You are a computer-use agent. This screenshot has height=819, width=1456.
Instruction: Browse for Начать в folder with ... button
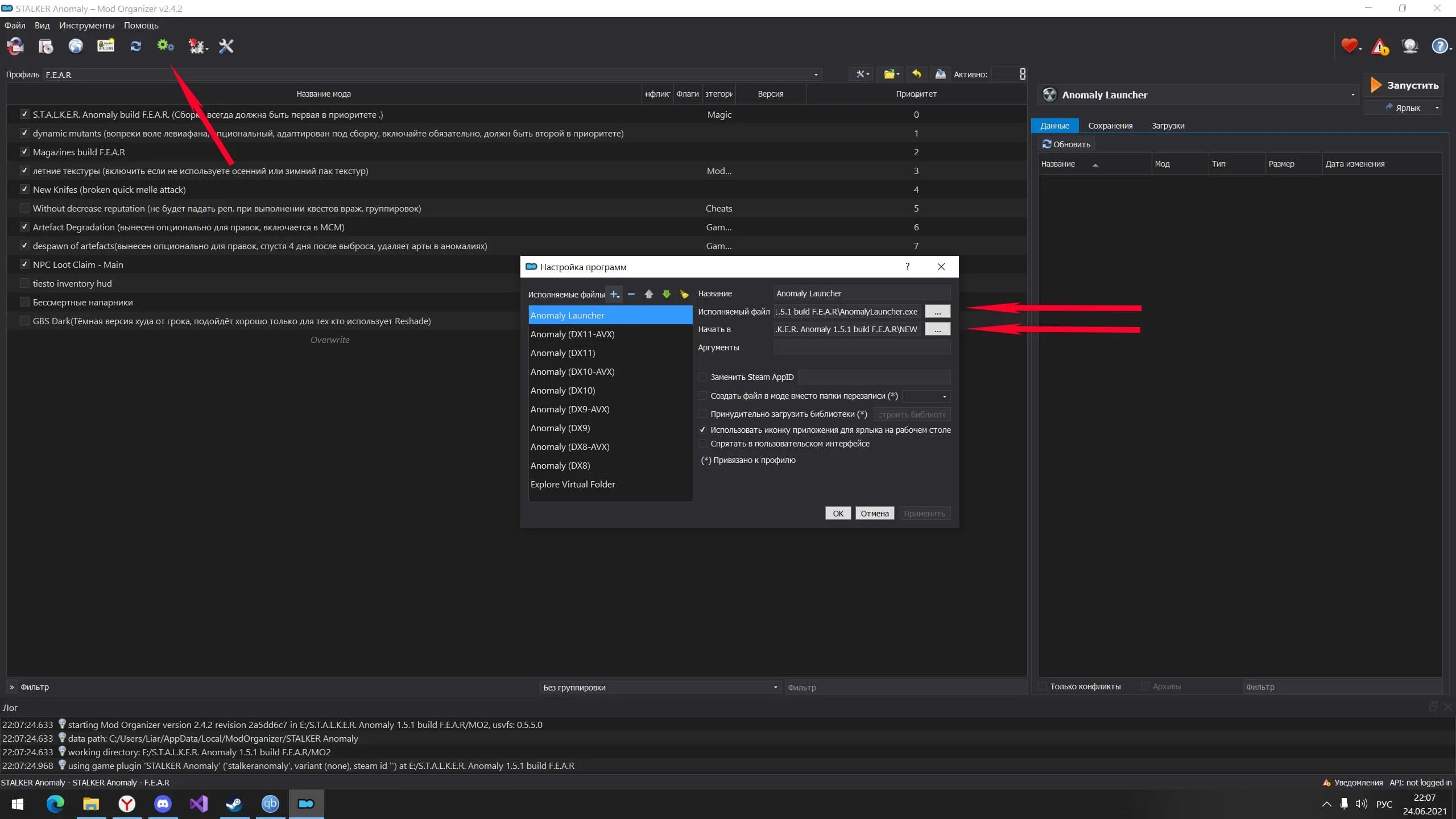pos(937,329)
